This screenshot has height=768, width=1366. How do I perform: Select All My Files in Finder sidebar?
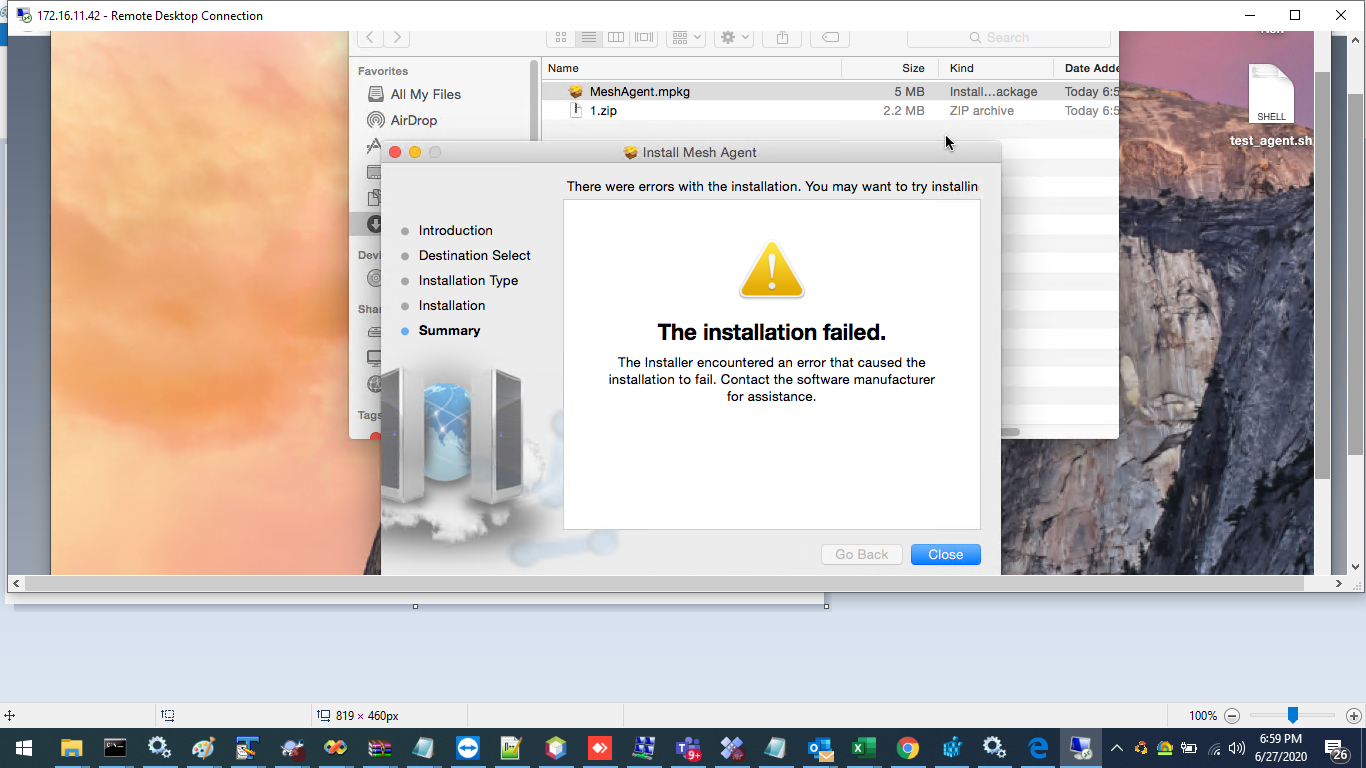point(424,94)
